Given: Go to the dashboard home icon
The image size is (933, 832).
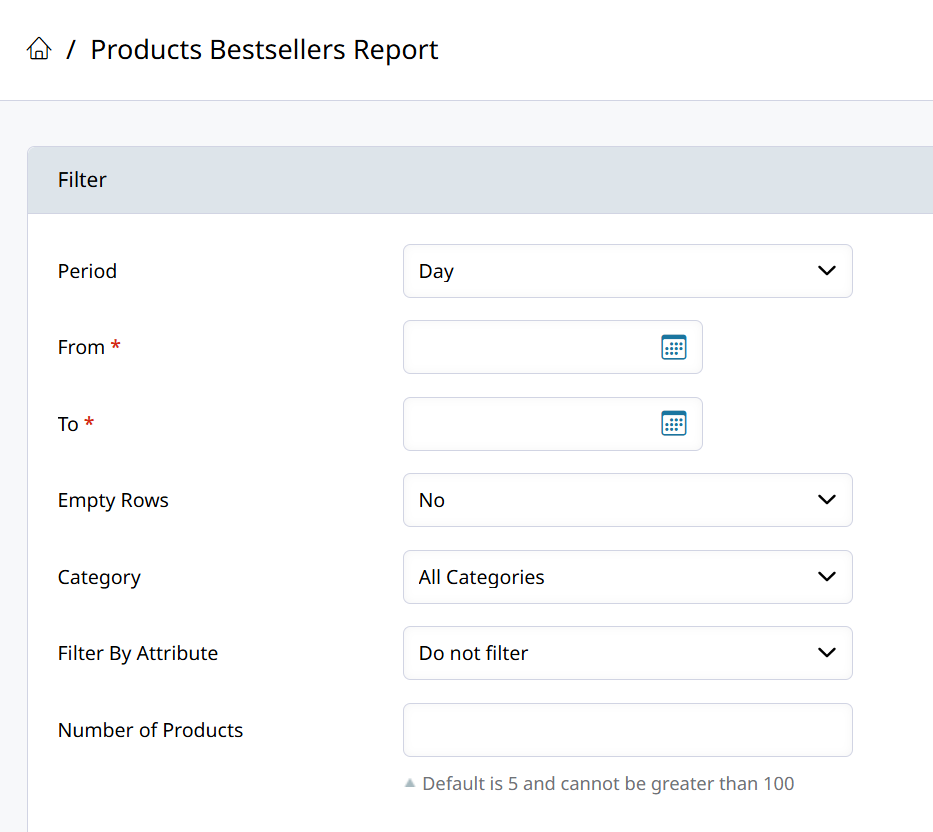Looking at the screenshot, I should coord(39,49).
